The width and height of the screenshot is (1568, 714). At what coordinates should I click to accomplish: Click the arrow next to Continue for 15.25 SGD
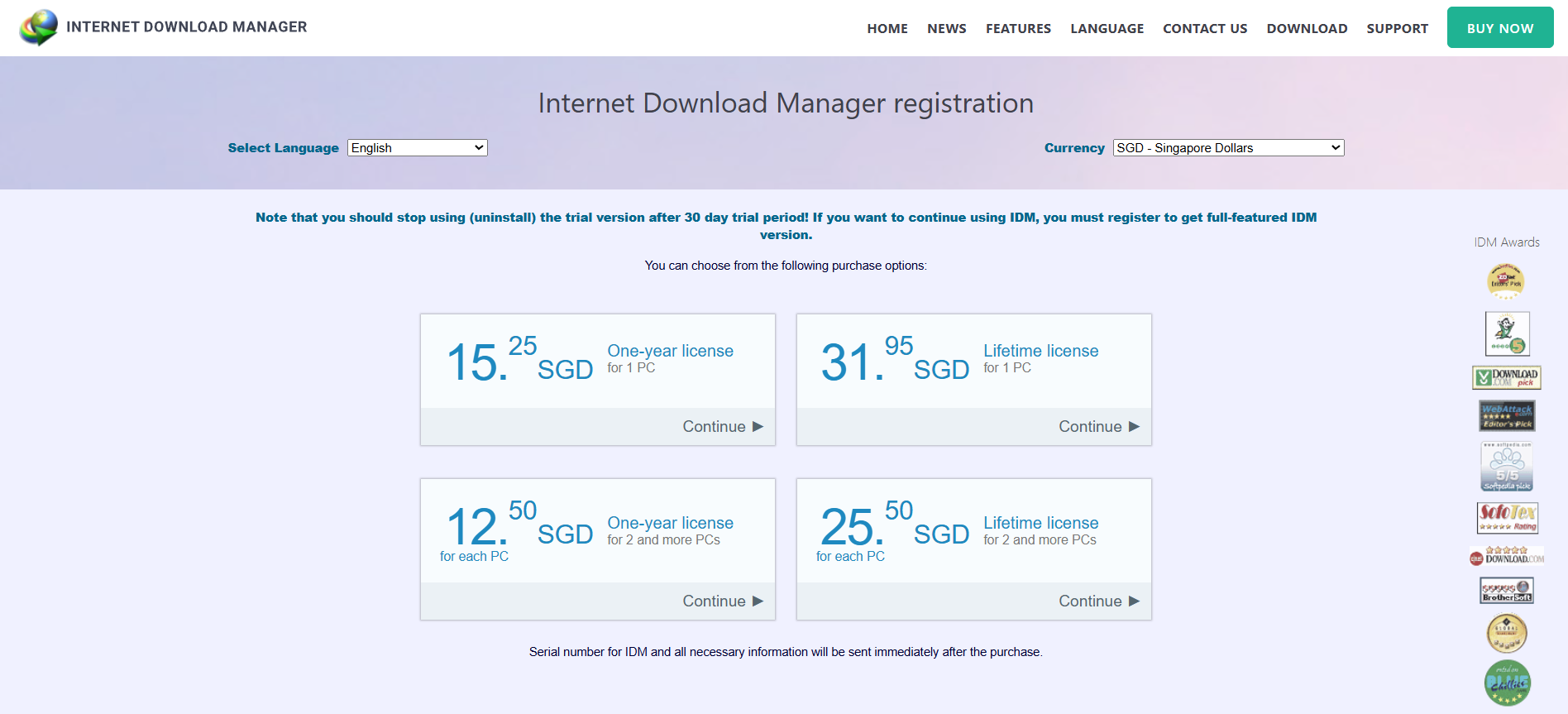click(x=758, y=426)
